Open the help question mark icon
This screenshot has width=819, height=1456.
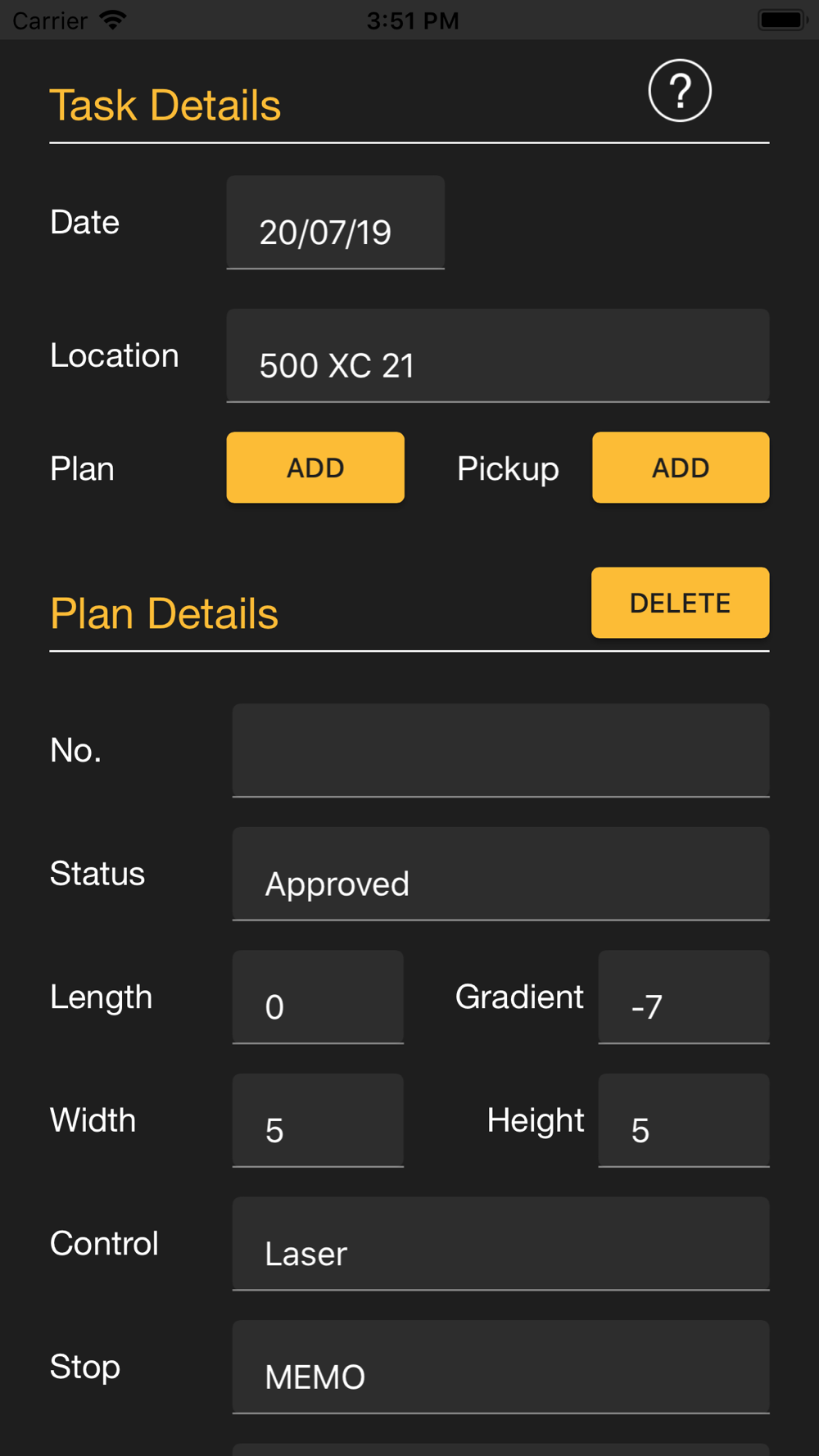pyautogui.click(x=680, y=91)
